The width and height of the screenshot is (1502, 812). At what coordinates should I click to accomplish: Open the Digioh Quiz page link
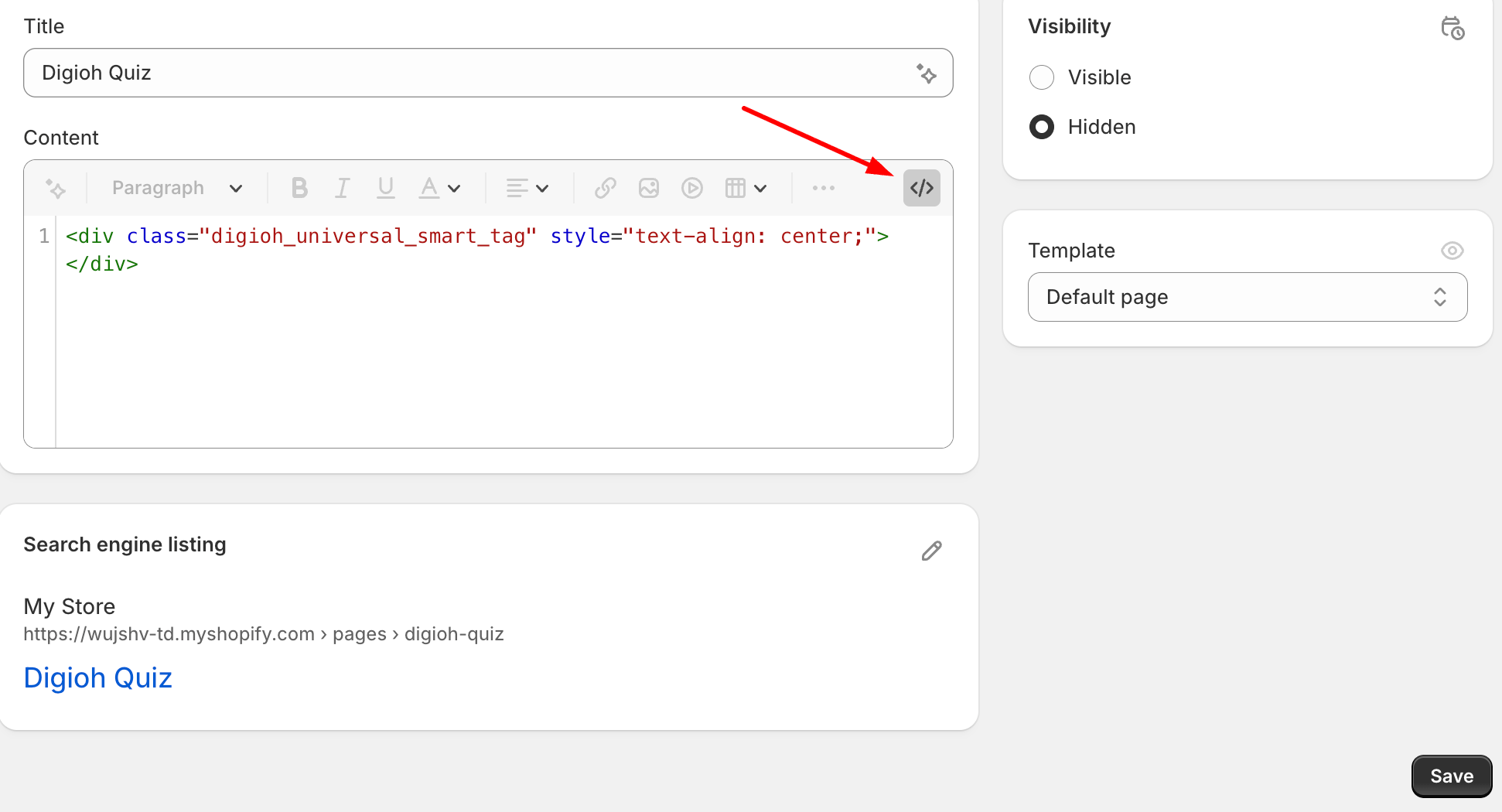97,677
